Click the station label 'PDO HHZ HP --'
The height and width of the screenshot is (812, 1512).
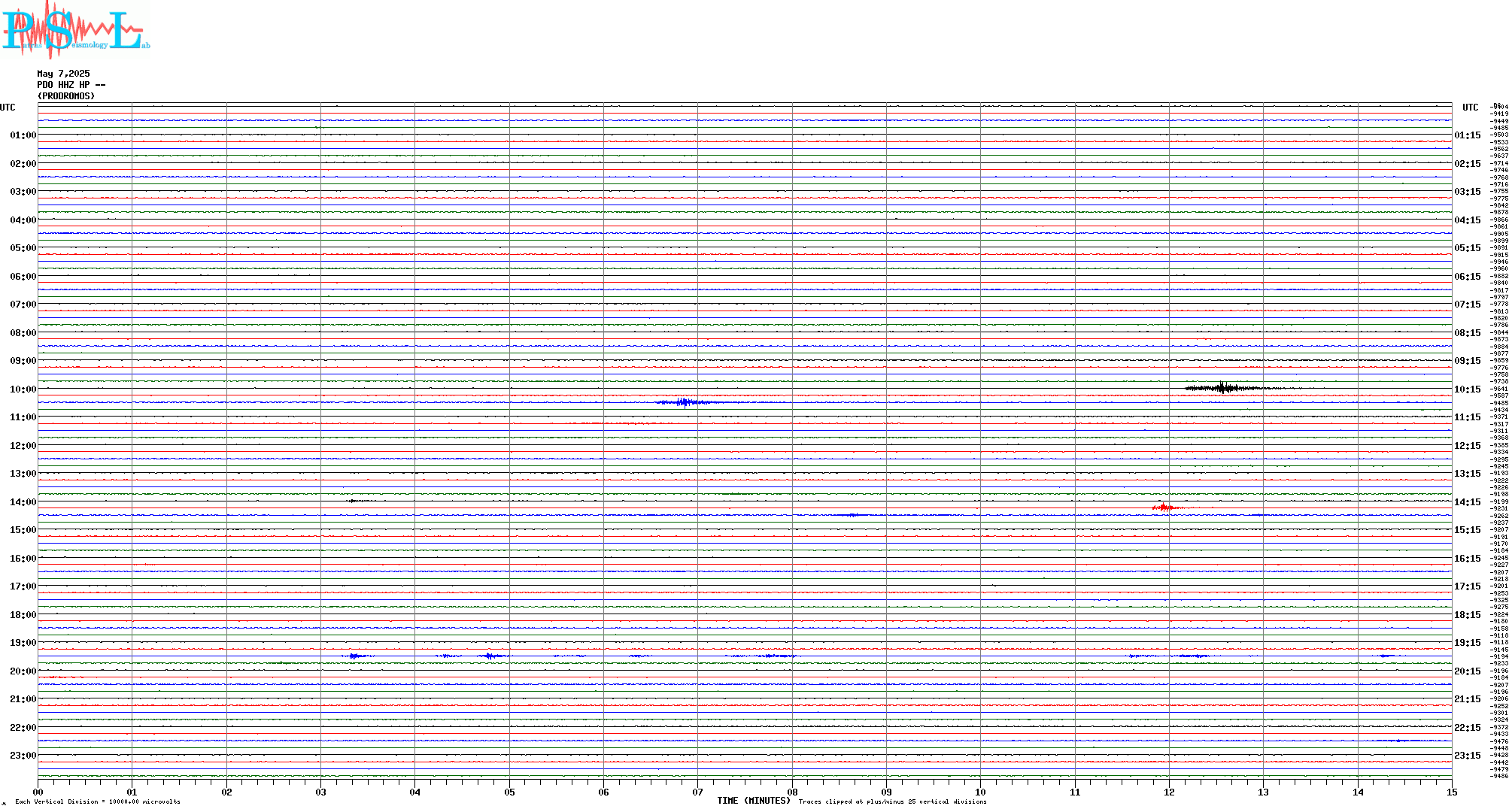click(x=71, y=85)
